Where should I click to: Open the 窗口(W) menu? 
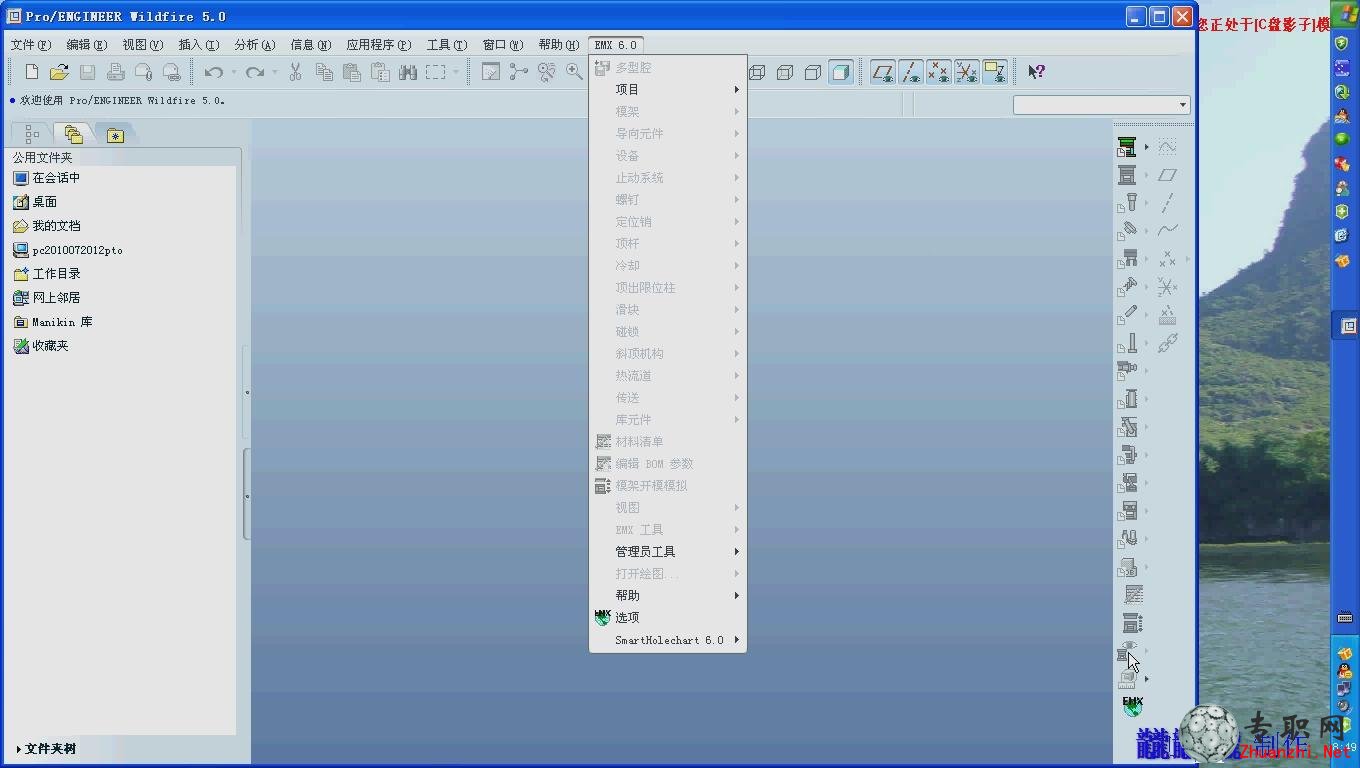tap(503, 45)
